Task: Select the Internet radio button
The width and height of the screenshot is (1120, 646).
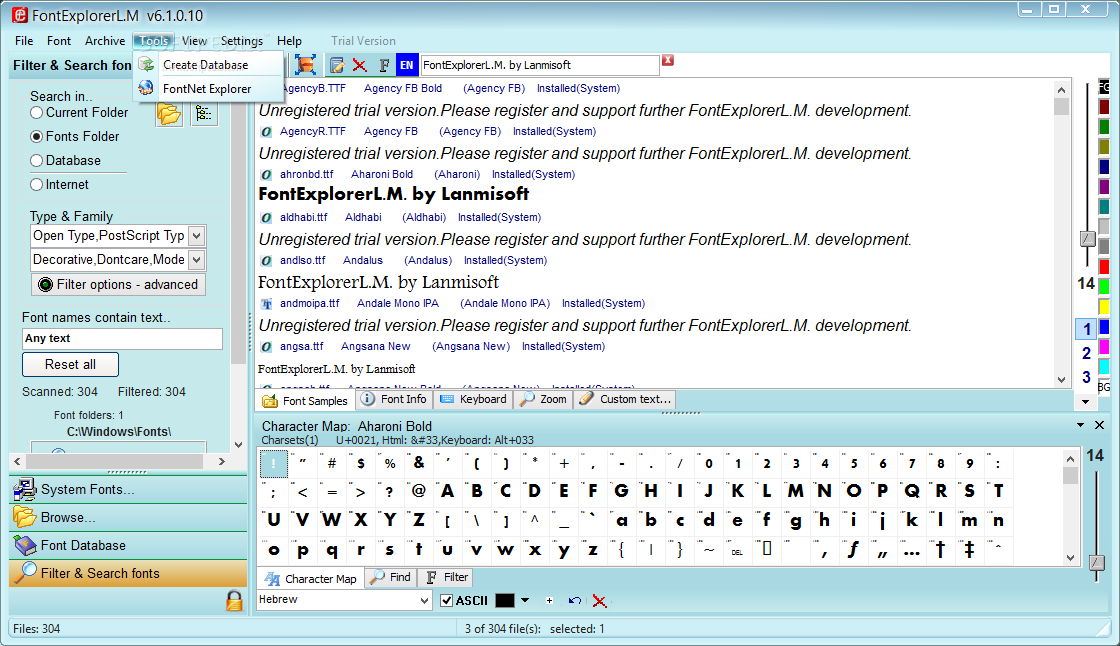Action: [x=36, y=185]
